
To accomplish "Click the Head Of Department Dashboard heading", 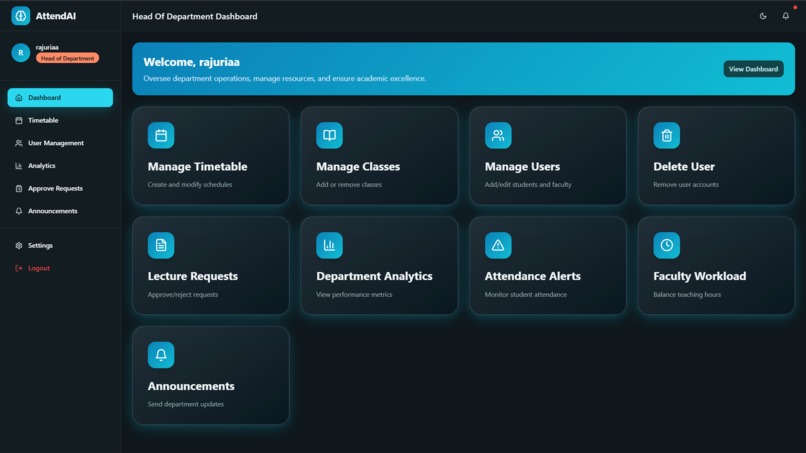I will click(195, 16).
